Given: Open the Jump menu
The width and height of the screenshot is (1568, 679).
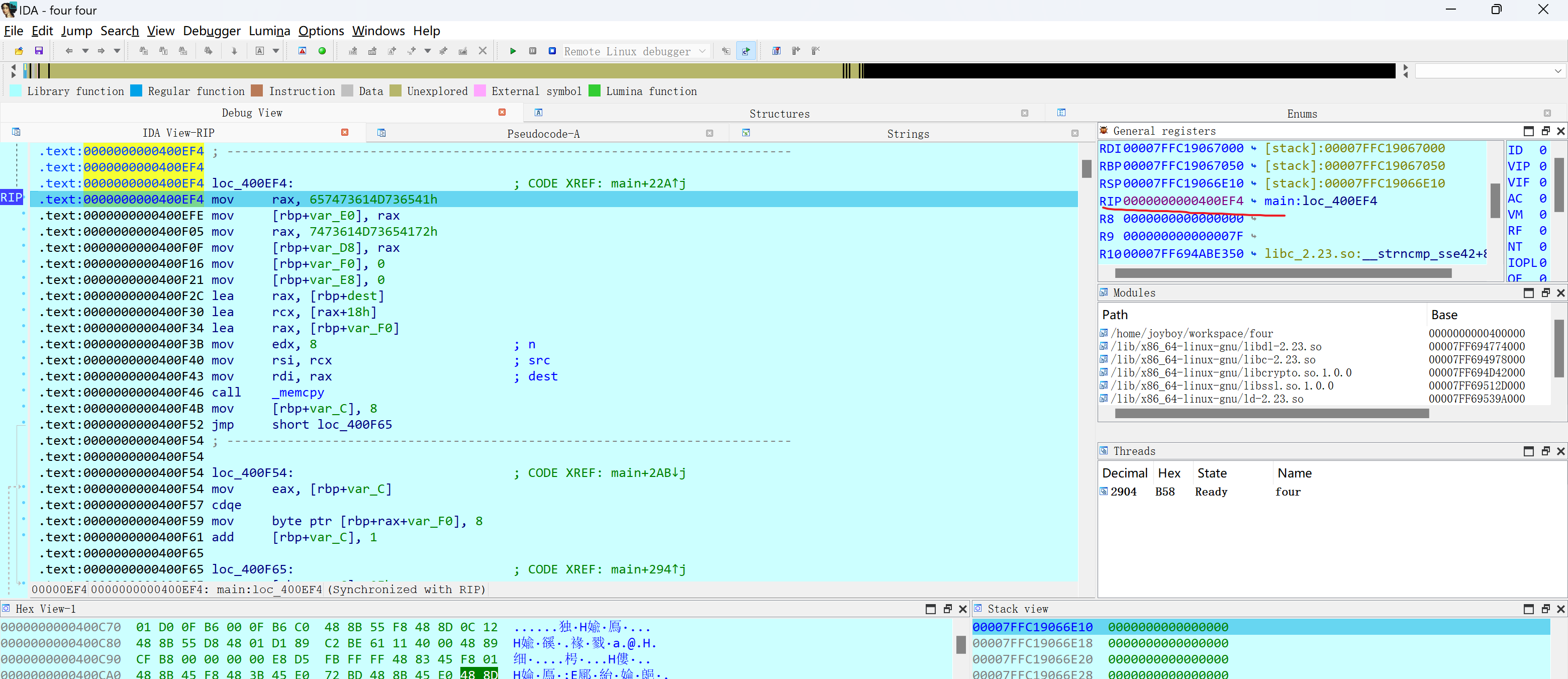Looking at the screenshot, I should [x=77, y=31].
